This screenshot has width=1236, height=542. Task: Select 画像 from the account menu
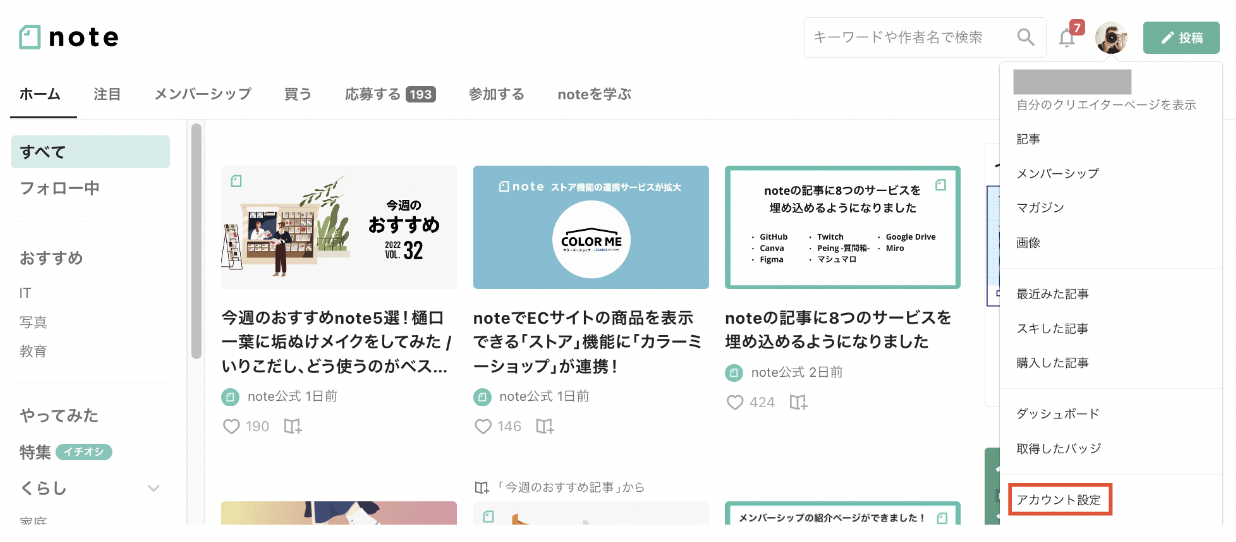click(1029, 243)
